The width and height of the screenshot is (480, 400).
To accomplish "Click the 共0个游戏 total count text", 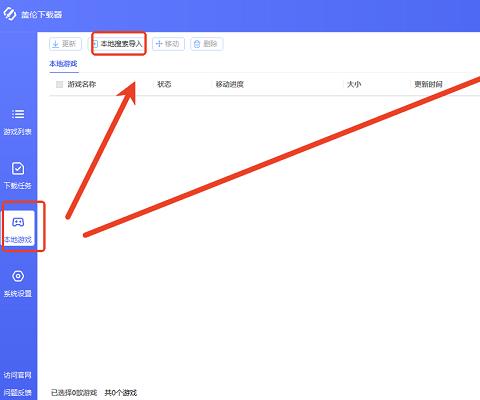I will point(121,393).
